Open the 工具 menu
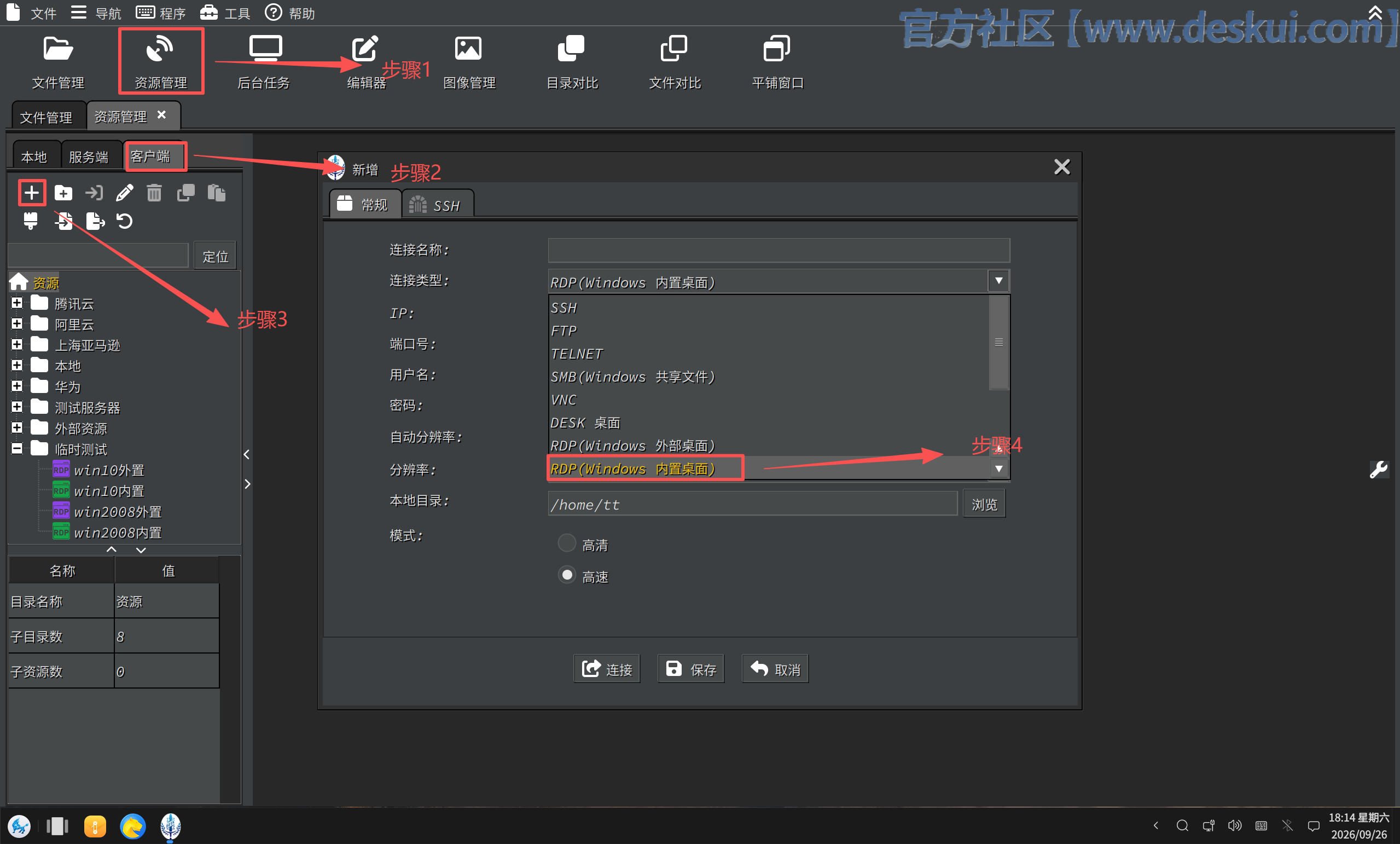Screen dimensions: 1400x844 coord(225,13)
